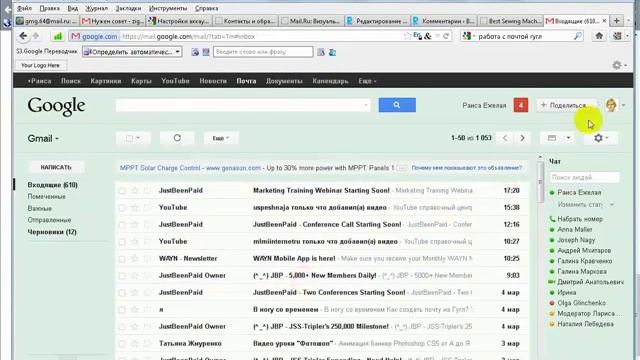Open the Черновики (12) folder
The height and width of the screenshot is (360, 640).
click(52, 232)
